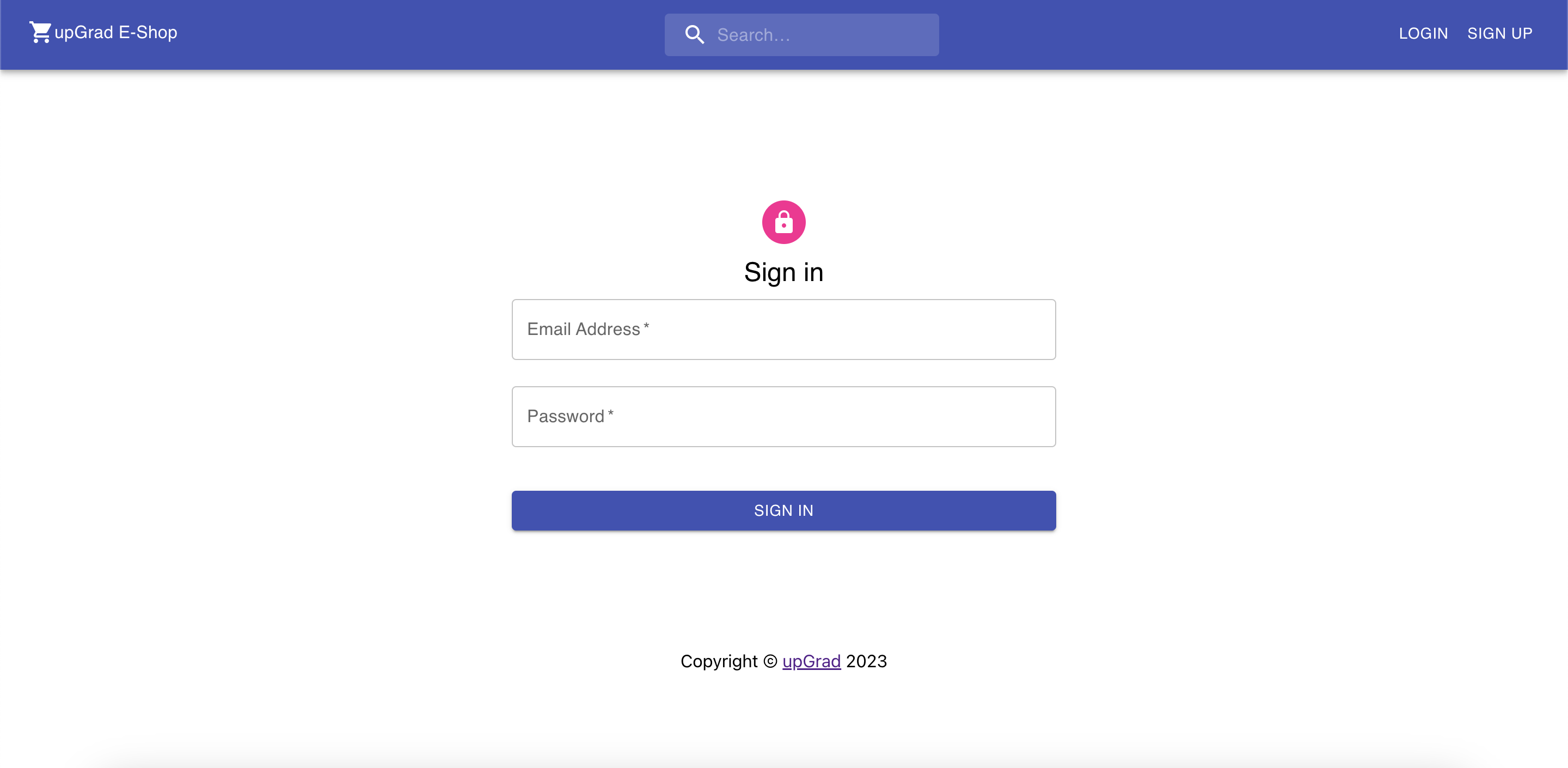Follow the upGrad copyright hyperlink
The width and height of the screenshot is (1568, 768).
click(x=811, y=661)
